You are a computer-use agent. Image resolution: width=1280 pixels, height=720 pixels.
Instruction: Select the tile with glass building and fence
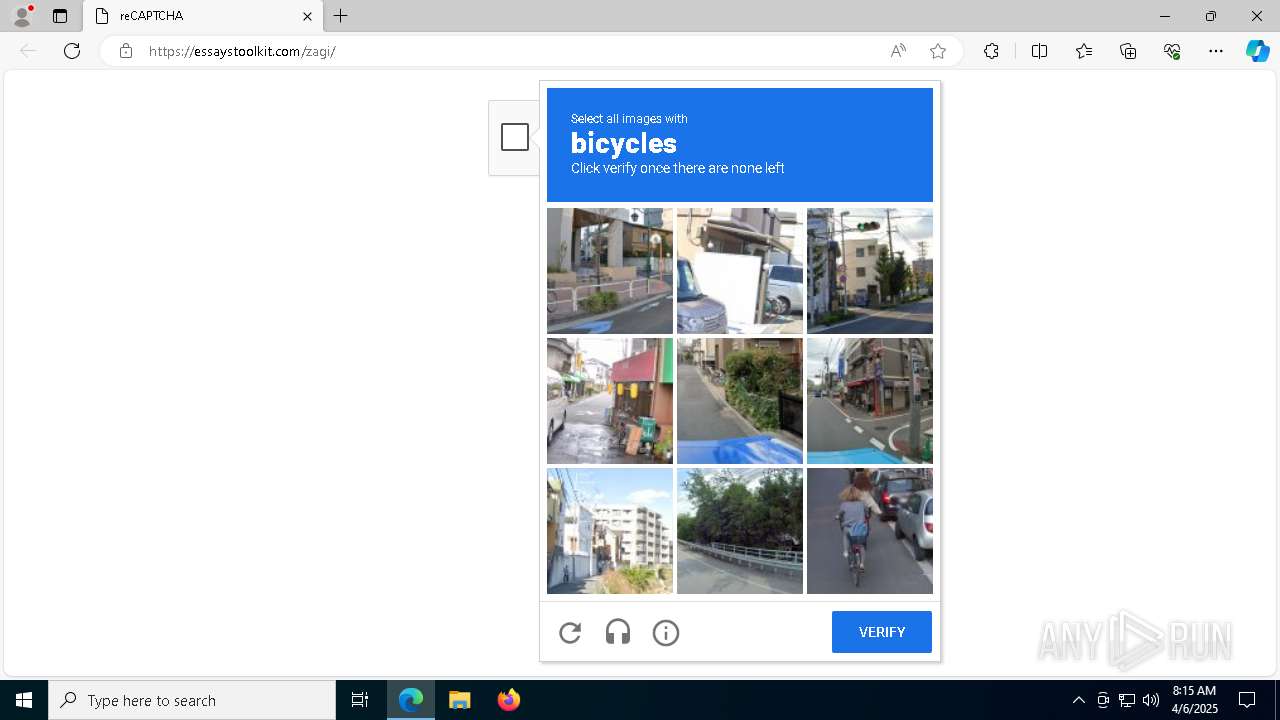coord(610,271)
